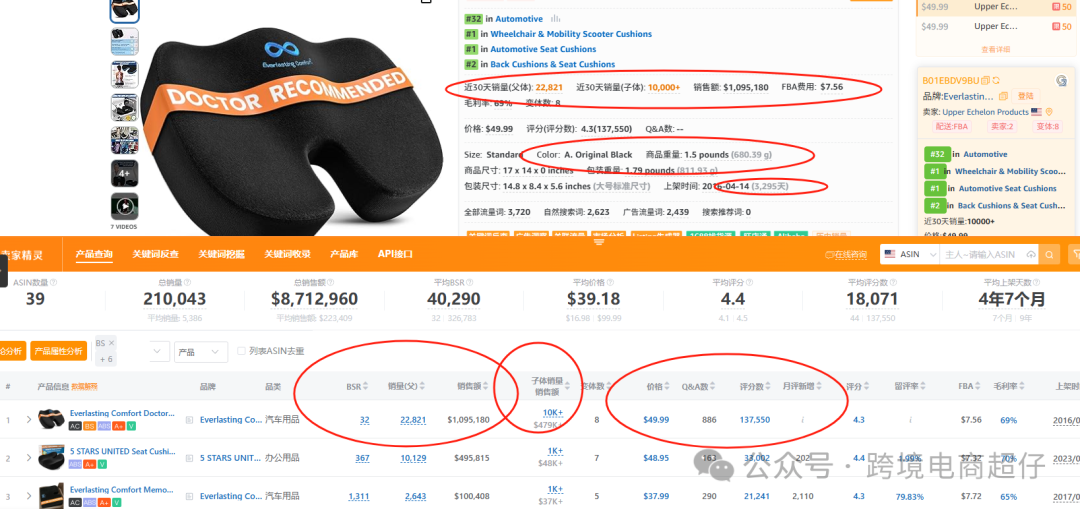Click the help icon beside 平均上架天数
This screenshot has height=509, width=1080.
point(1035,282)
